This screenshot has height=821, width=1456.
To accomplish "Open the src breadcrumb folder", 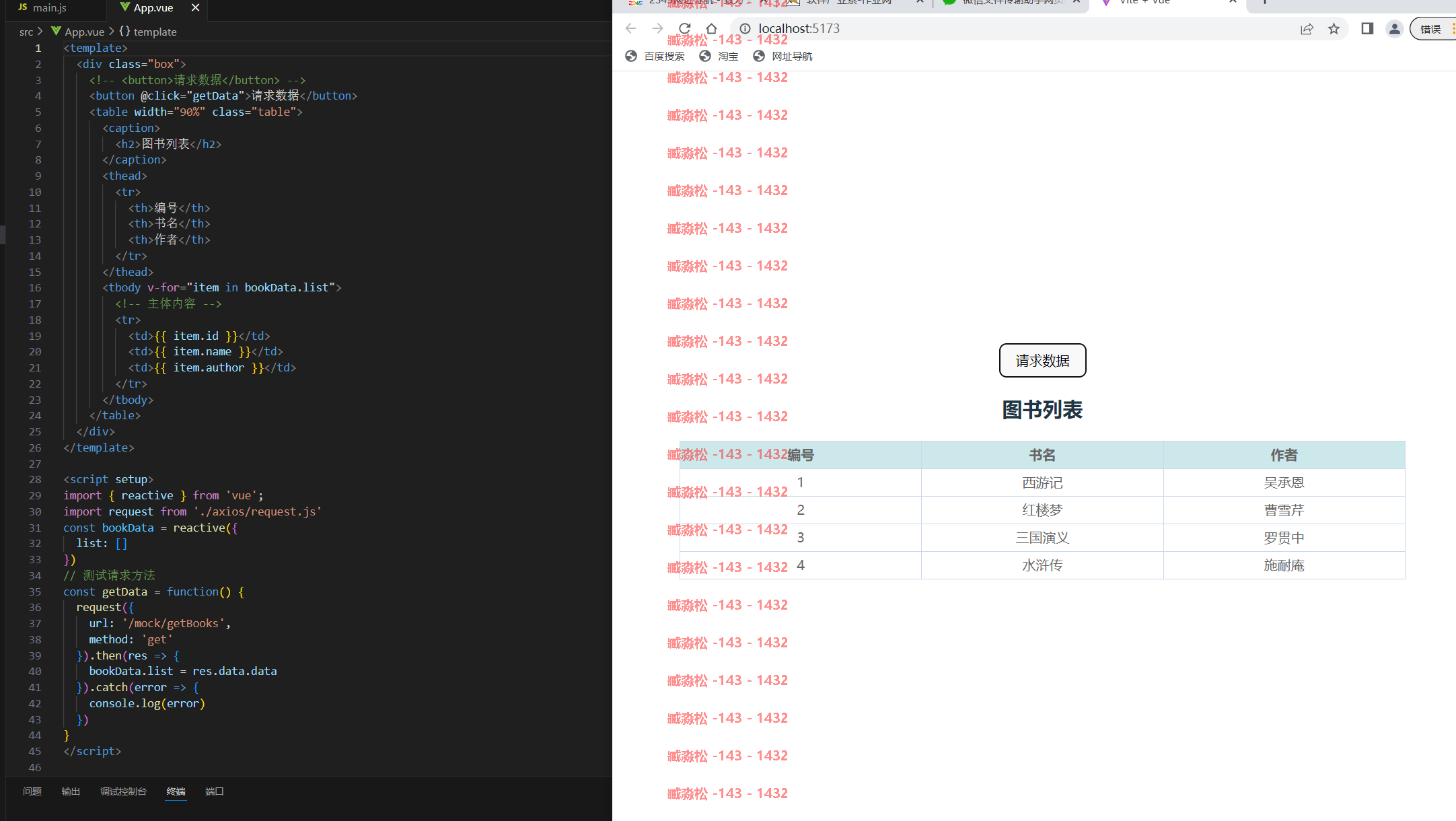I will coord(26,32).
